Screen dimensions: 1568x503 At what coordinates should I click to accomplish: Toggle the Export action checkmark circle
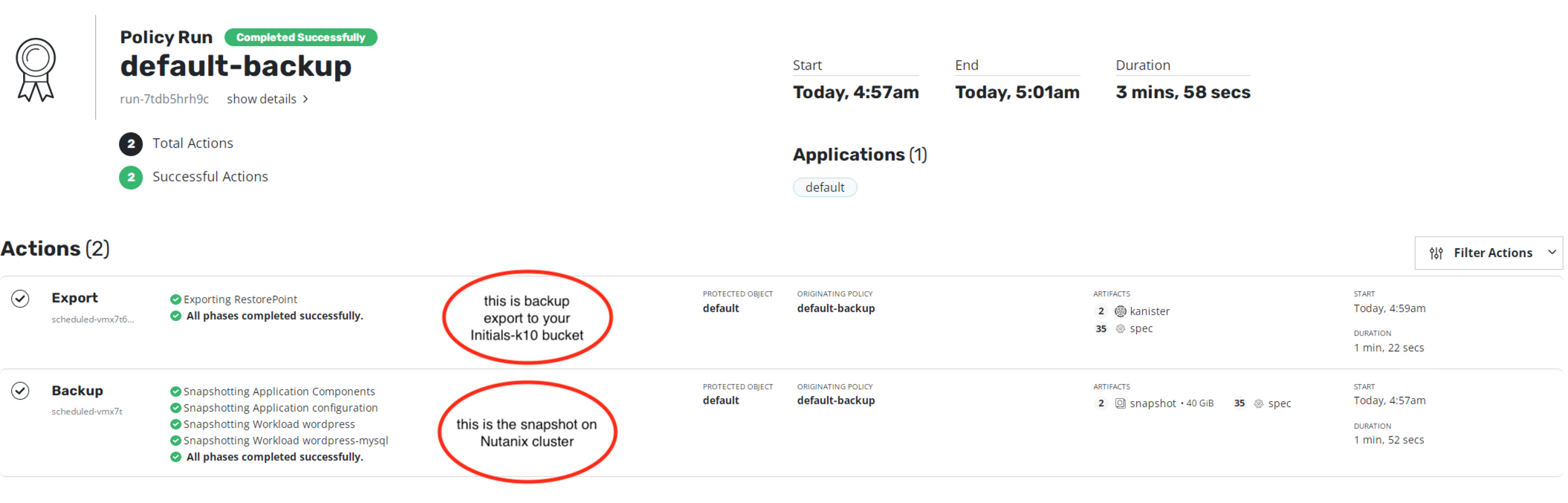tap(21, 299)
